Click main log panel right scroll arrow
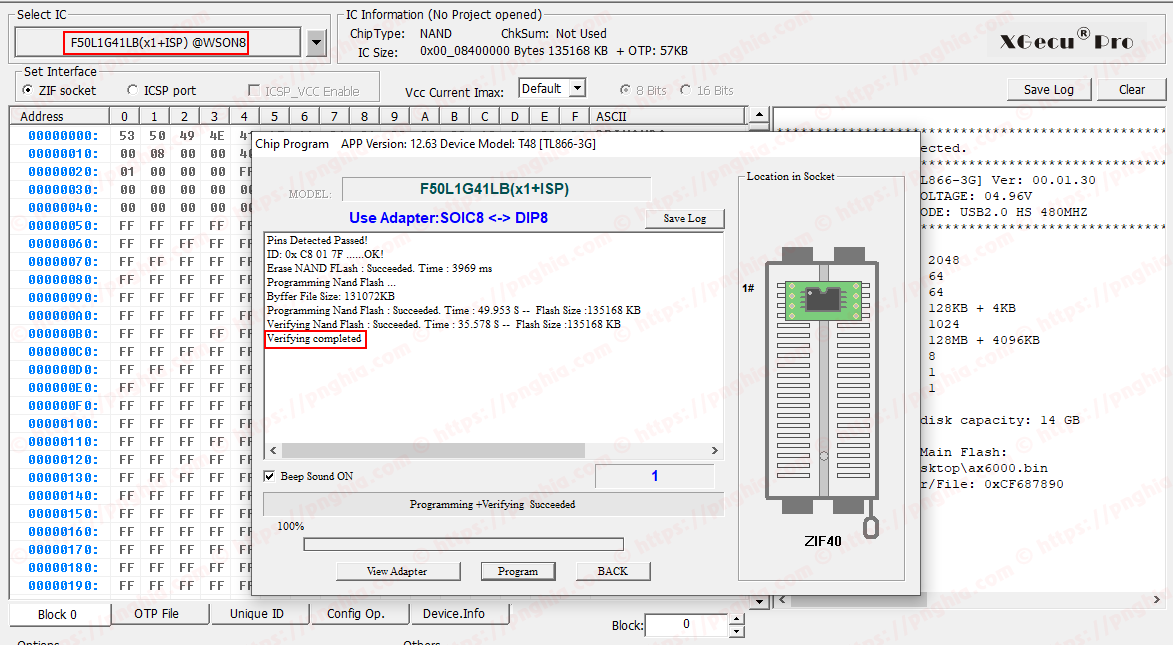Screen dimensions: 1173x645 [1157, 599]
